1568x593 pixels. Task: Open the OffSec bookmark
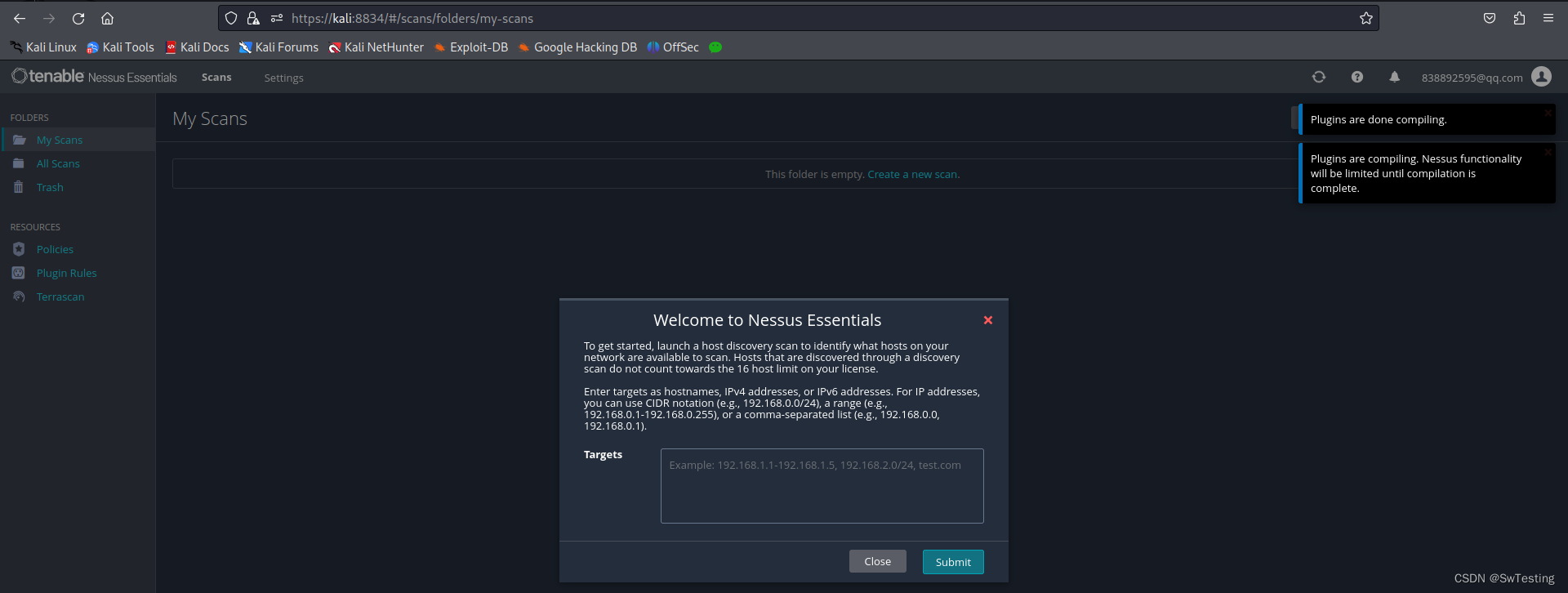coord(673,47)
